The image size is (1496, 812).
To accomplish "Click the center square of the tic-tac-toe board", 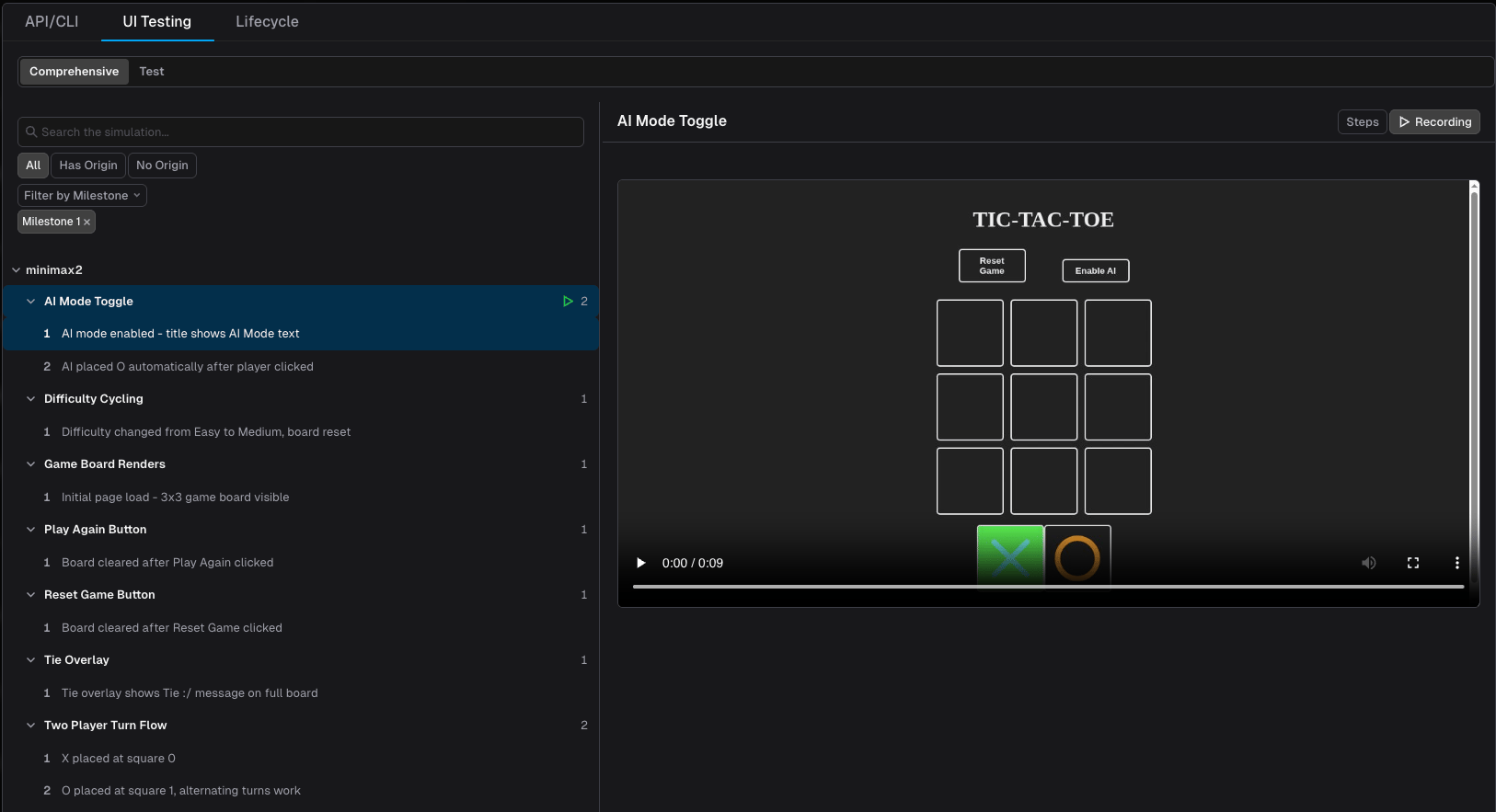I will (x=1044, y=406).
